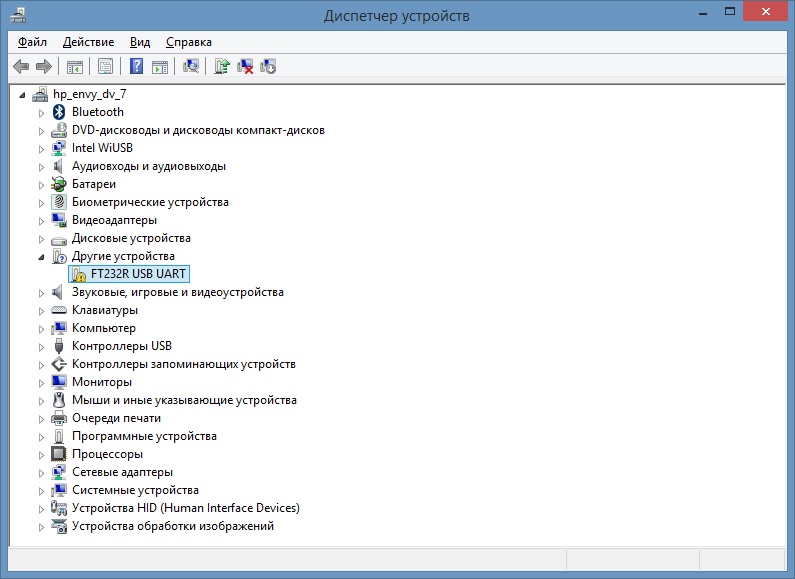Click the Device Manager title bar icon
The width and height of the screenshot is (795, 579).
pos(18,16)
